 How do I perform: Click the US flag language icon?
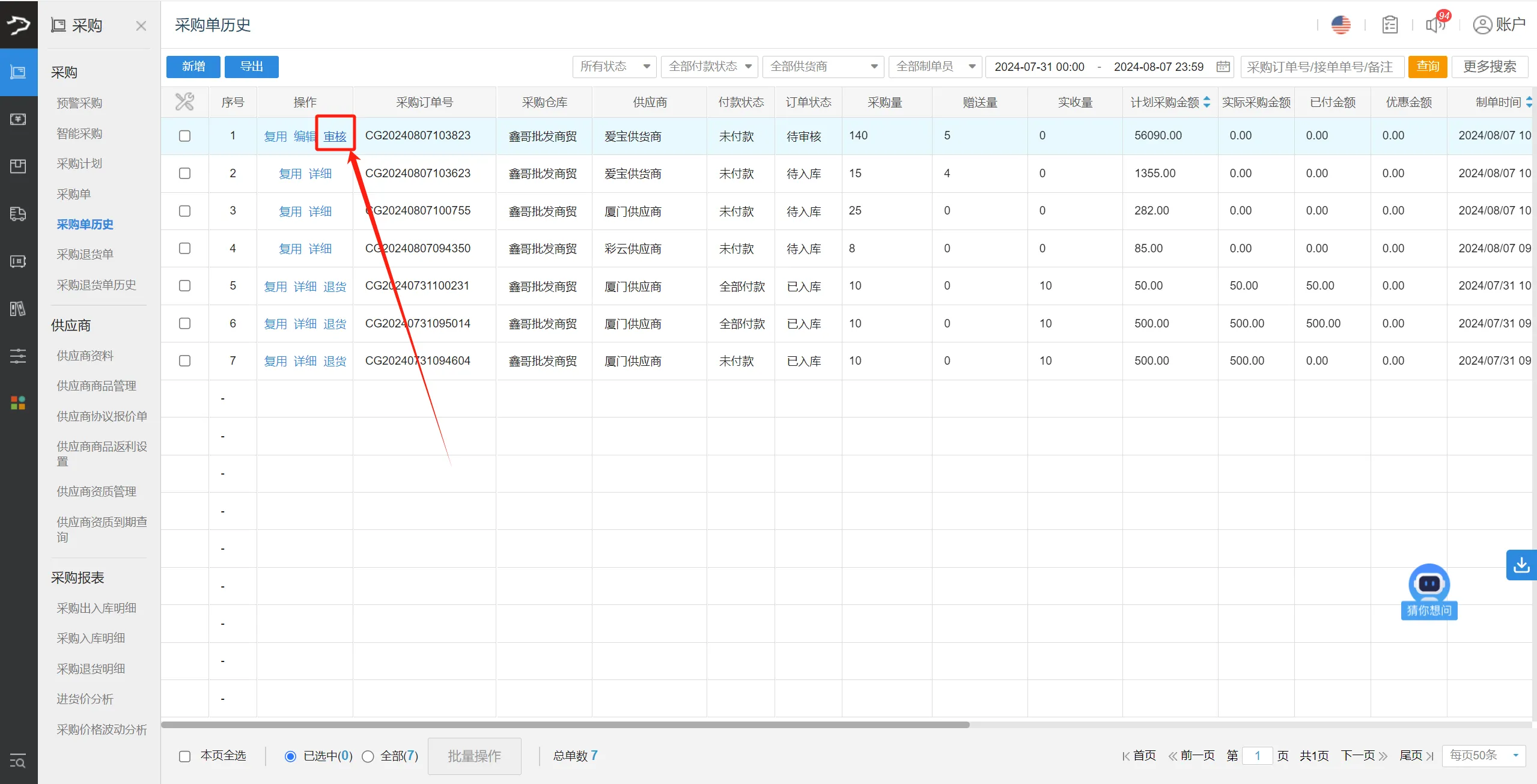click(x=1341, y=25)
